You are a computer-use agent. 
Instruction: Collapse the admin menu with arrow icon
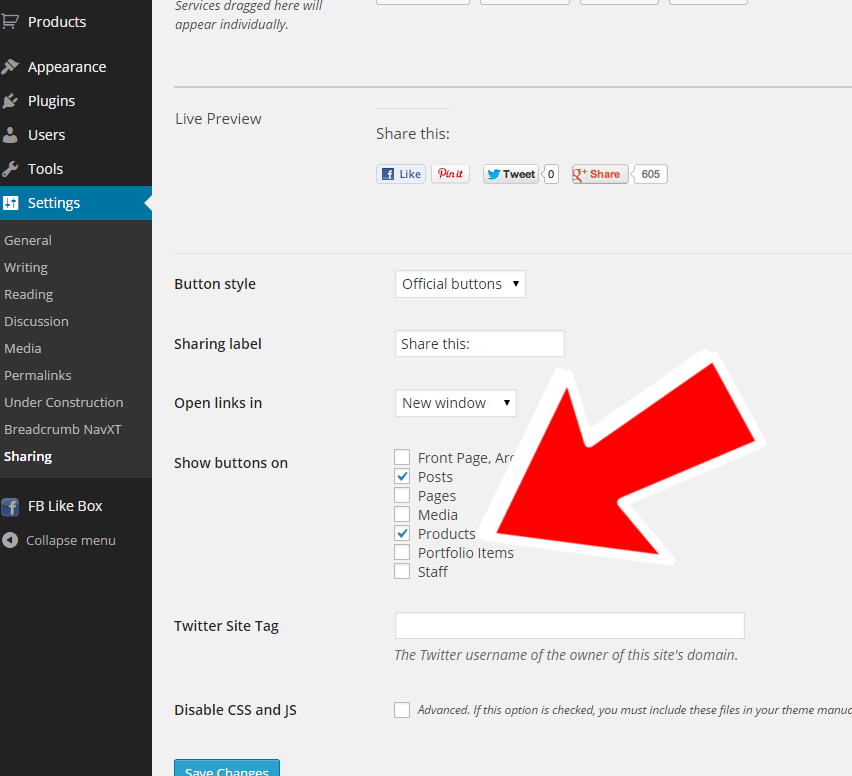(x=10, y=540)
